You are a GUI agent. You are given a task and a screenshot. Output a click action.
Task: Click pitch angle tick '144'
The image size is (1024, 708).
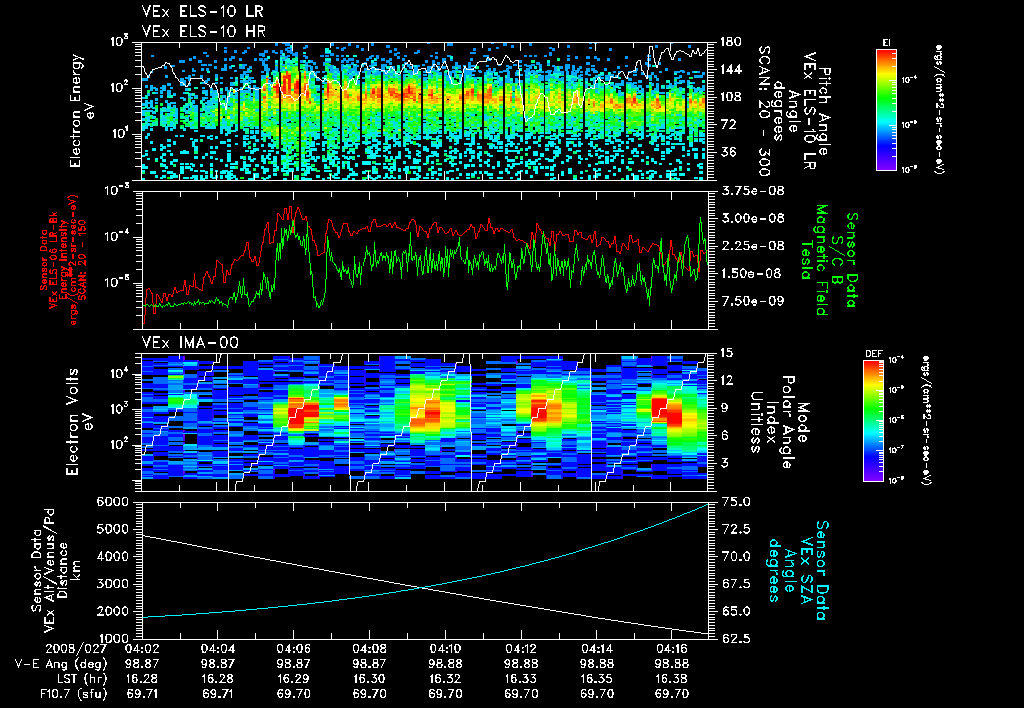tap(731, 69)
